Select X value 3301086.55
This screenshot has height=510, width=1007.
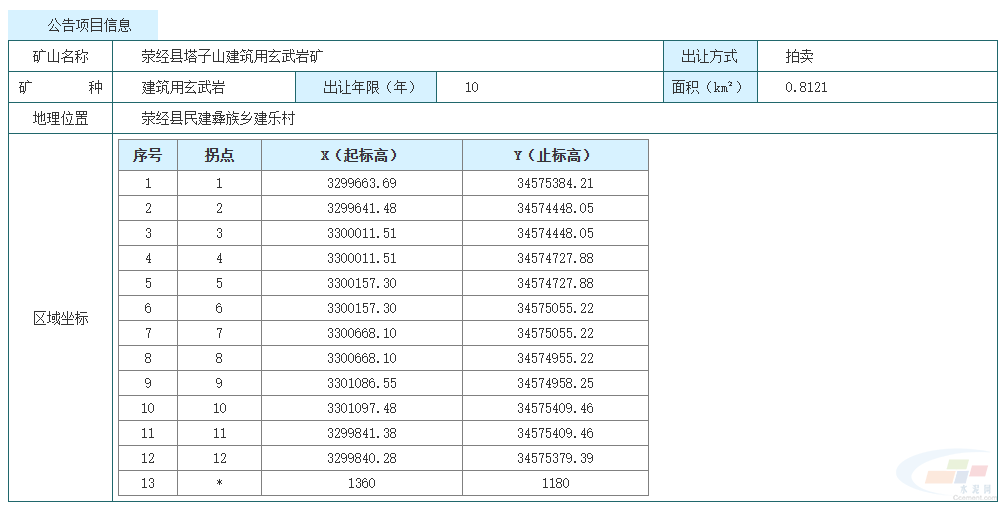[x=362, y=383]
